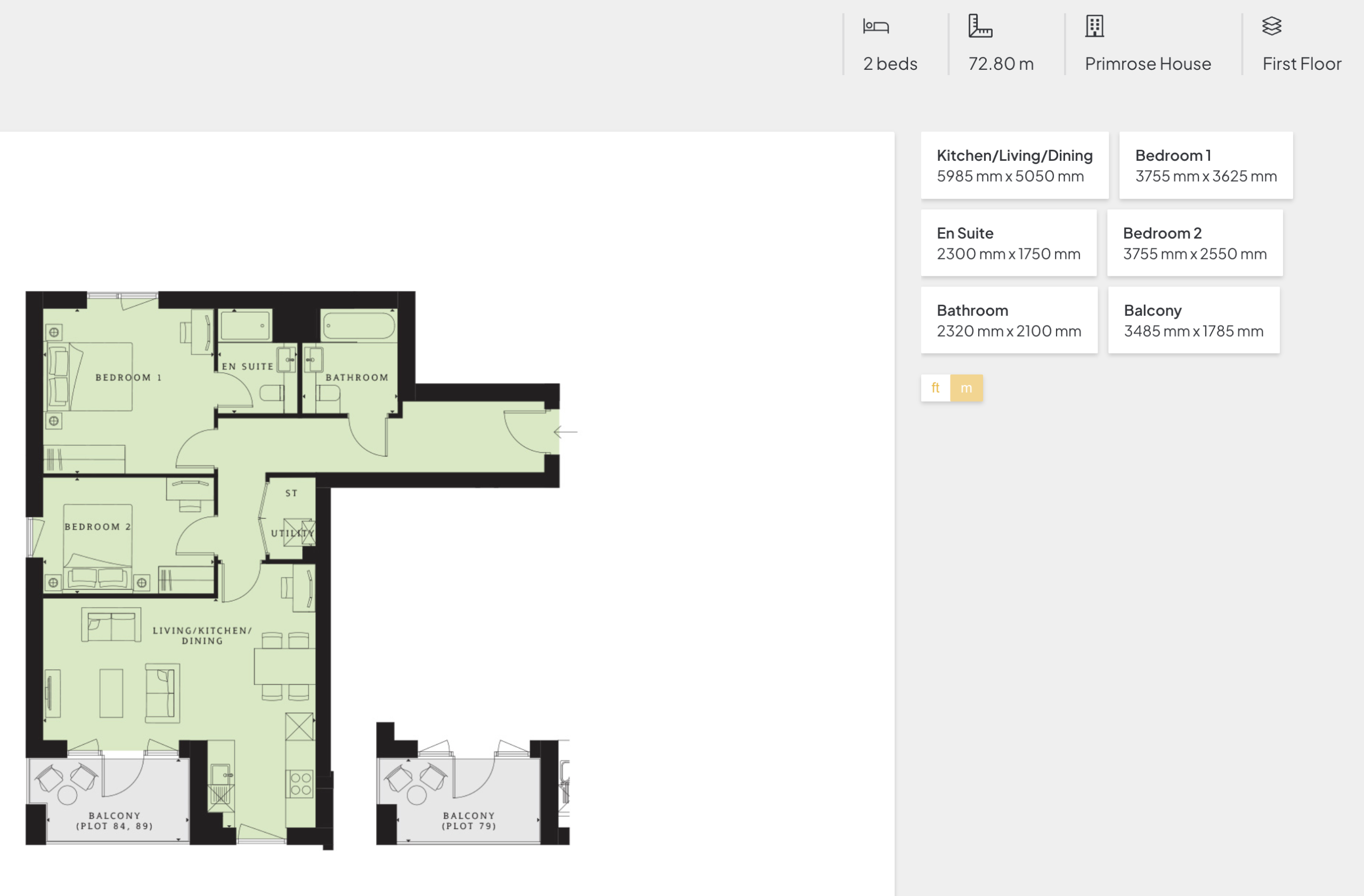Viewport: 1364px width, 896px height.
Task: Click the layers icon above First Floor
Action: click(1271, 26)
